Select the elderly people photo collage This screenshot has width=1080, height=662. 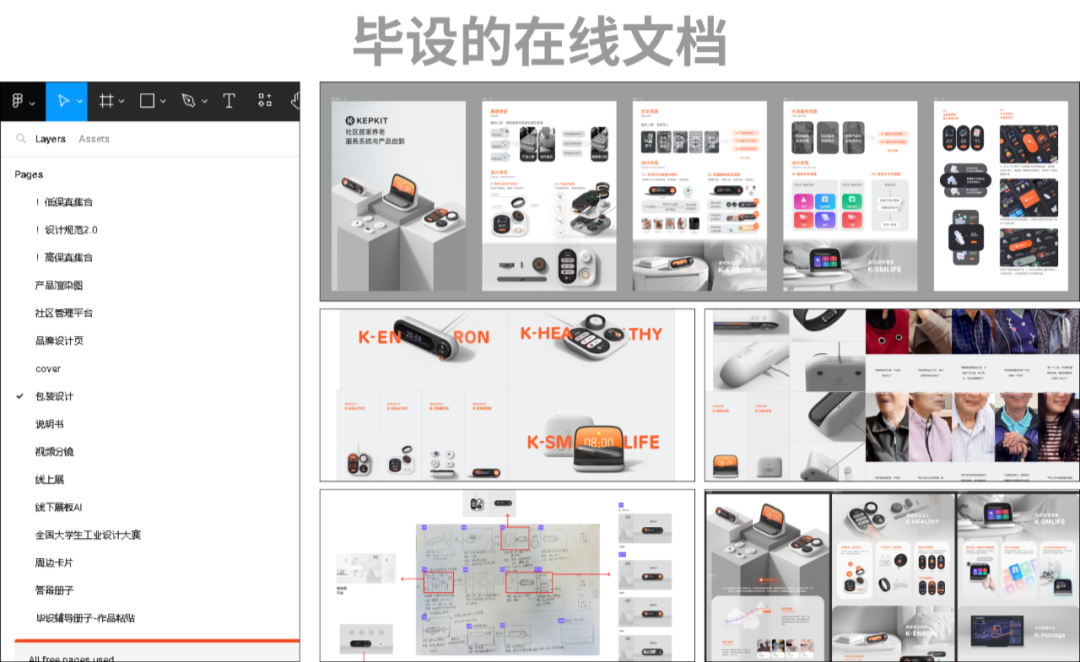pyautogui.click(x=972, y=394)
